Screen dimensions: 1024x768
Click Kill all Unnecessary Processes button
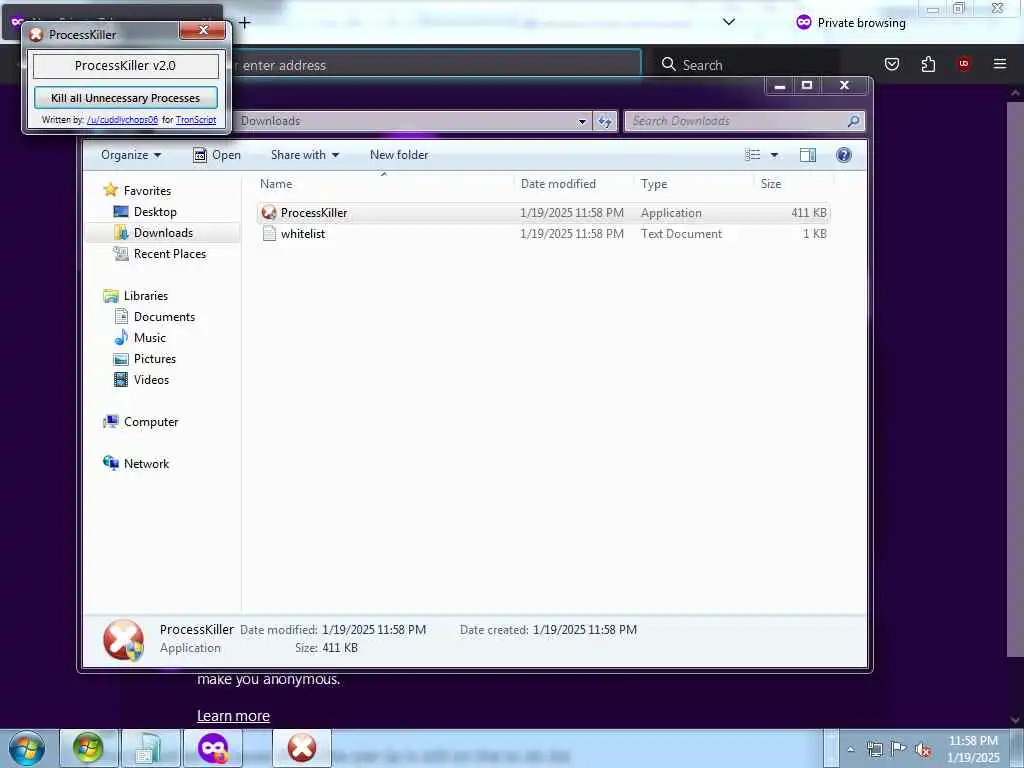pyautogui.click(x=125, y=98)
